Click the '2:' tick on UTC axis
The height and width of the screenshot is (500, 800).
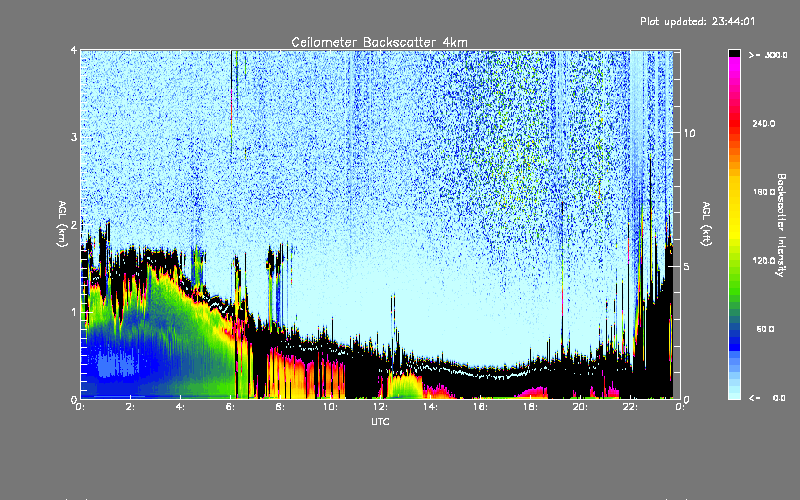click(131, 407)
